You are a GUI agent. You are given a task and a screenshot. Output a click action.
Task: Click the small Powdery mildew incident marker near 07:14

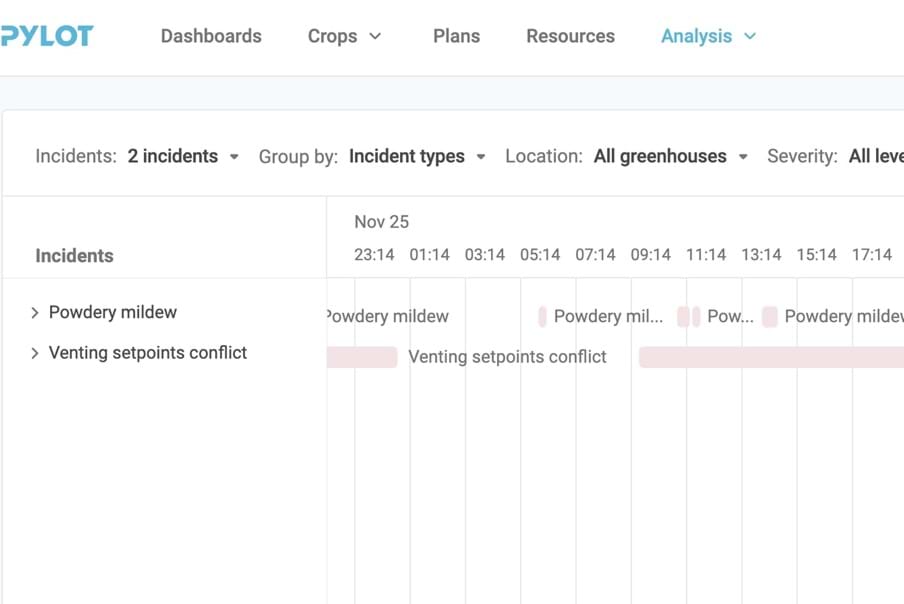click(x=543, y=316)
